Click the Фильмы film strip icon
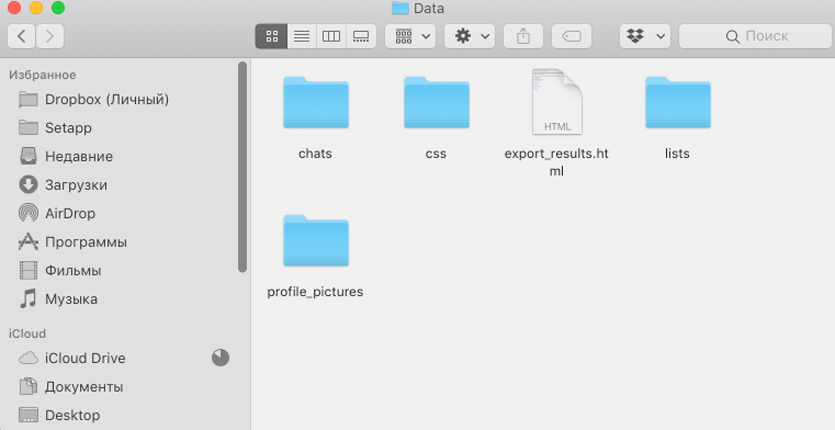This screenshot has width=835, height=430. (28, 271)
